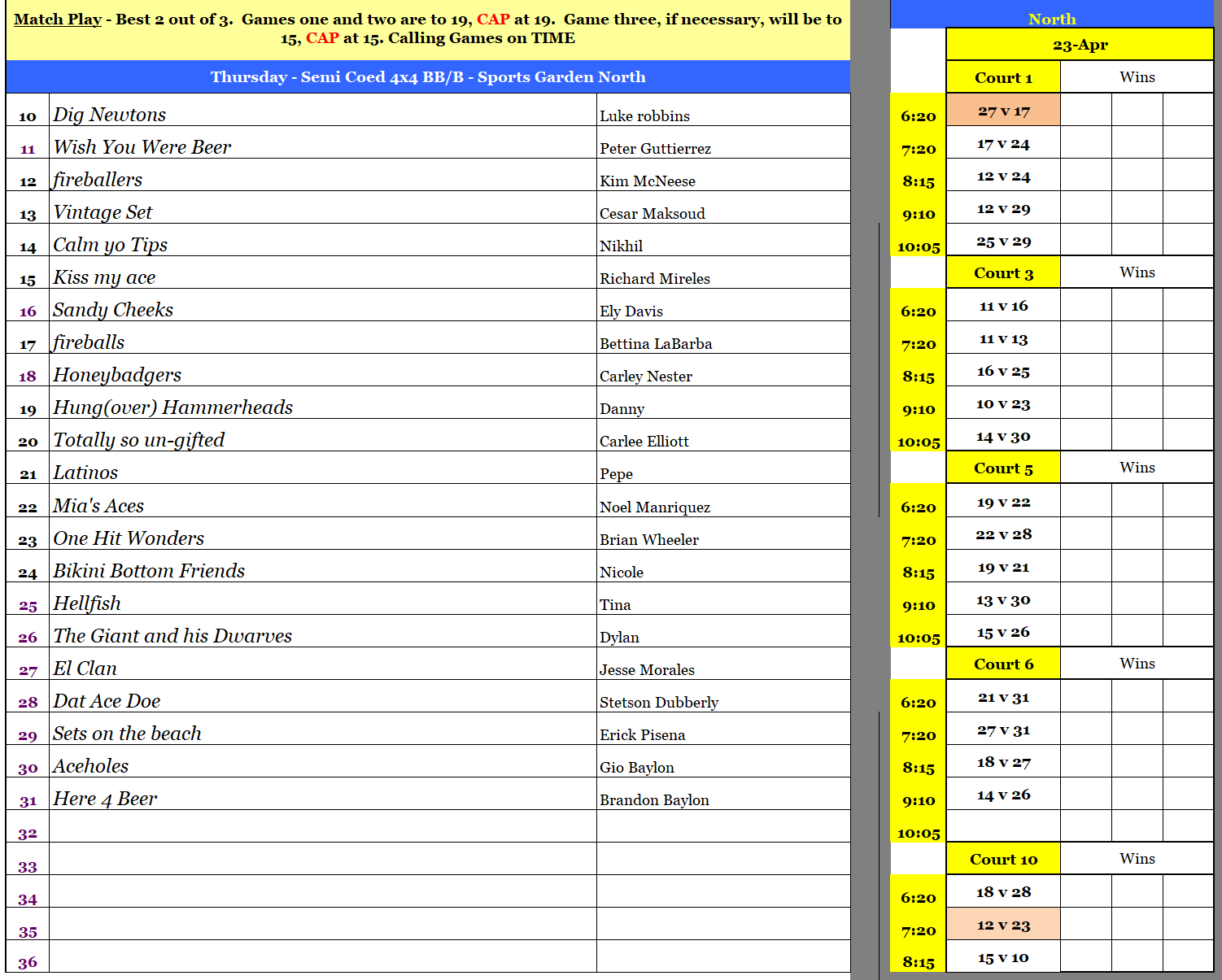1222x980 pixels.
Task: Click the Match Play underlined heading
Action: tap(57, 20)
